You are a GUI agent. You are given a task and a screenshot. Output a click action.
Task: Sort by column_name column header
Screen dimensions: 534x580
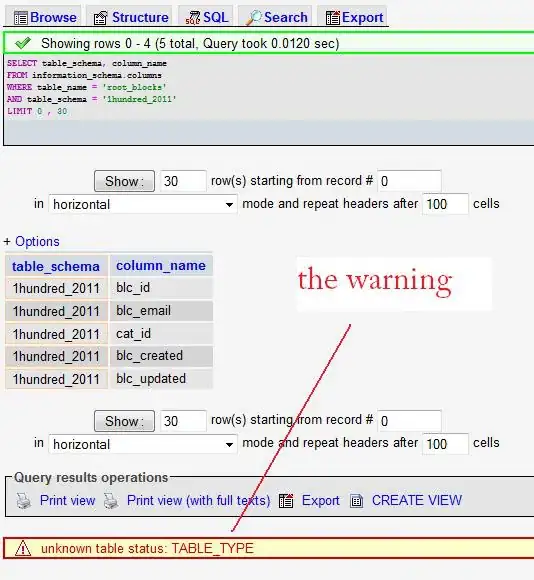click(x=161, y=266)
